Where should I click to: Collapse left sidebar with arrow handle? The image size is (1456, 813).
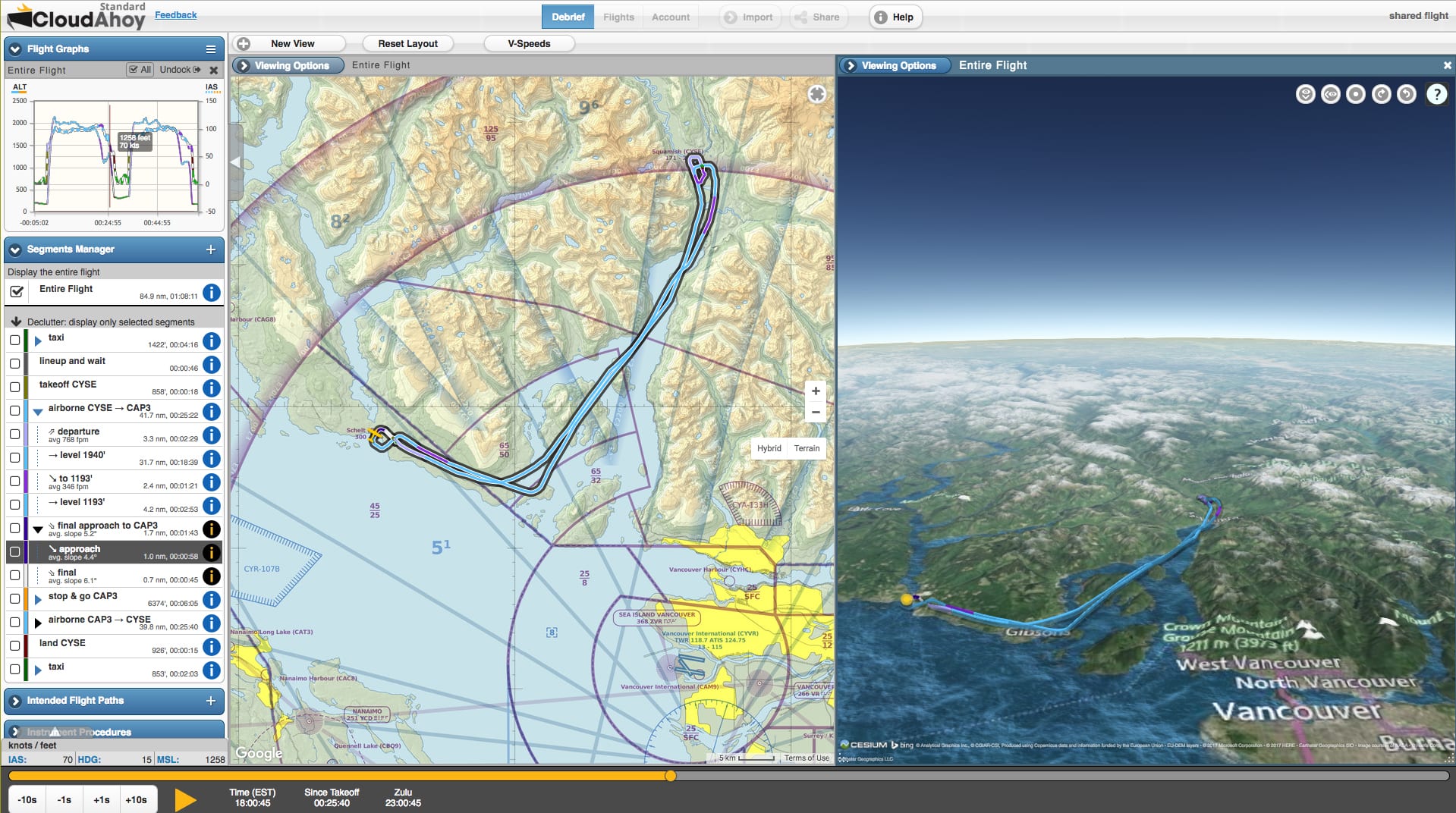pyautogui.click(x=235, y=162)
